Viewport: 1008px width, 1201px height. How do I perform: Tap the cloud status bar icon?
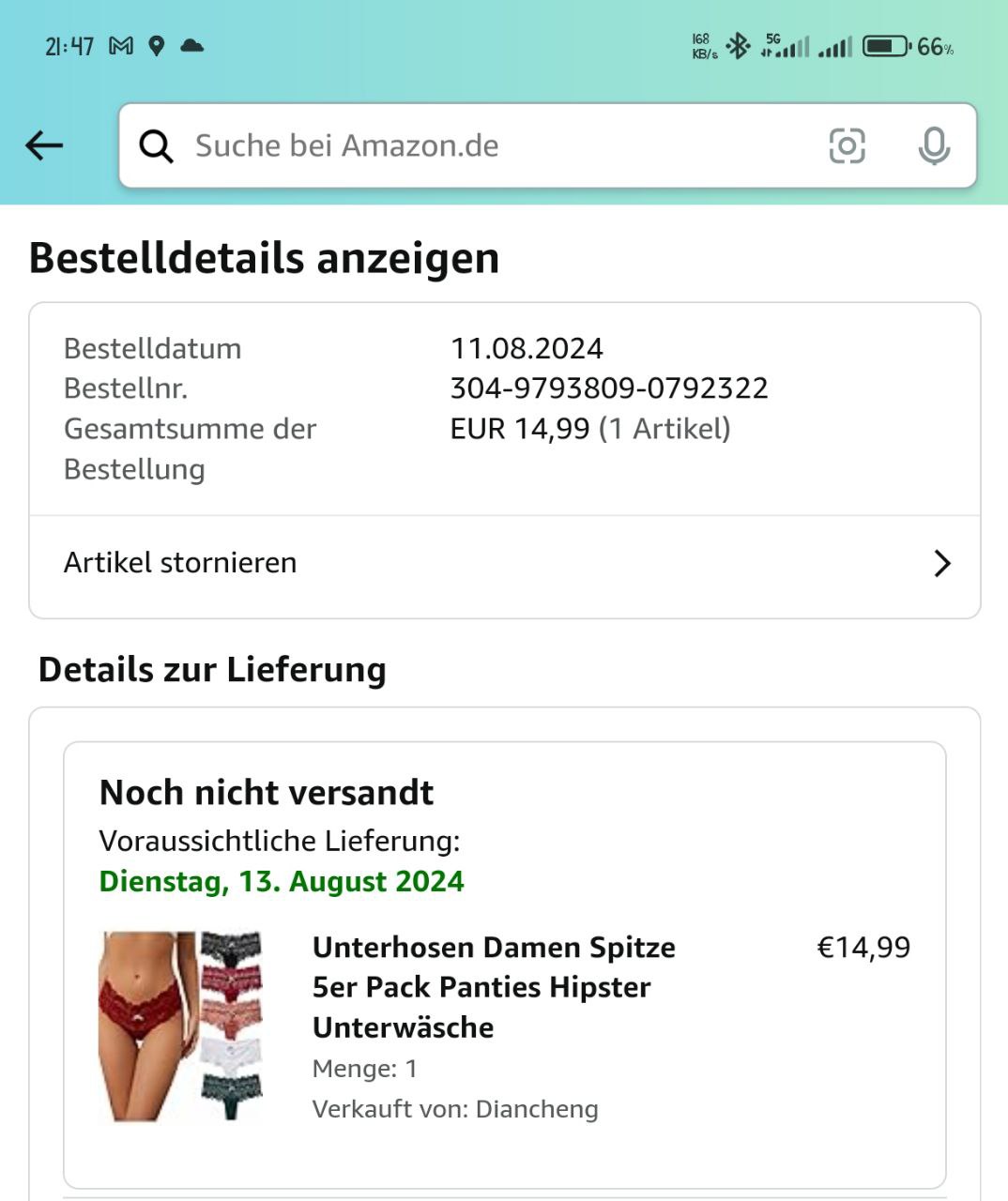click(x=192, y=45)
